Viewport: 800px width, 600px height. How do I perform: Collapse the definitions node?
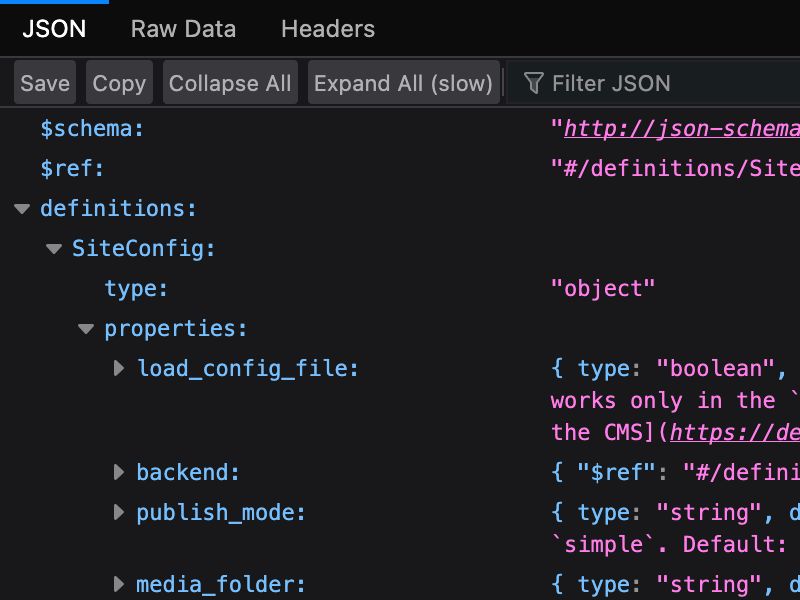click(22, 209)
